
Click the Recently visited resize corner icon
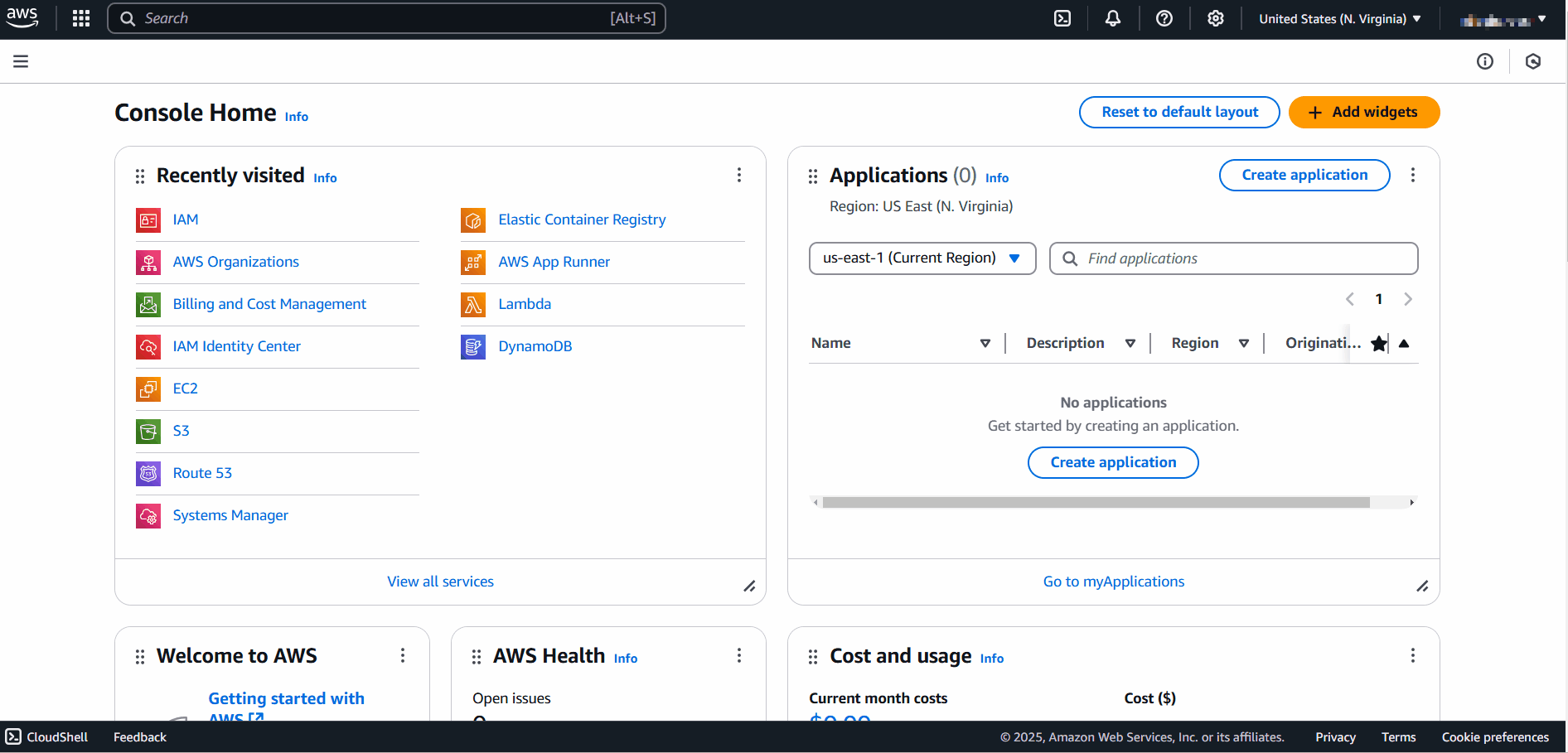[x=749, y=586]
